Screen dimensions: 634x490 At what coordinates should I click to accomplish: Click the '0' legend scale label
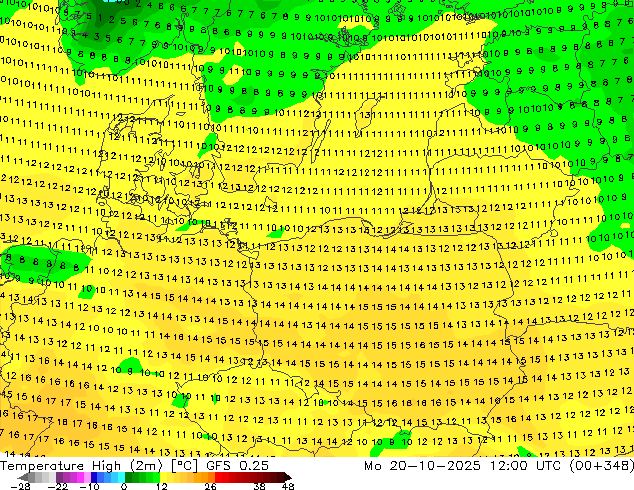(124, 486)
